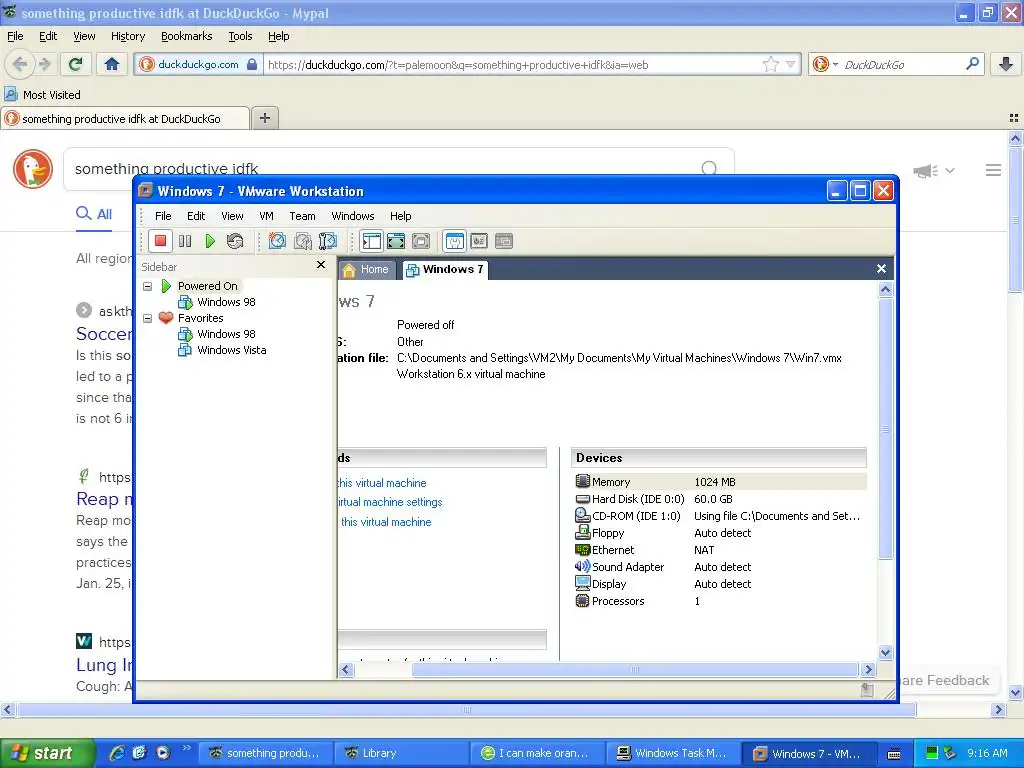Click the Summary view toolbar icon
This screenshot has height=768, width=1024.
pyautogui.click(x=455, y=241)
